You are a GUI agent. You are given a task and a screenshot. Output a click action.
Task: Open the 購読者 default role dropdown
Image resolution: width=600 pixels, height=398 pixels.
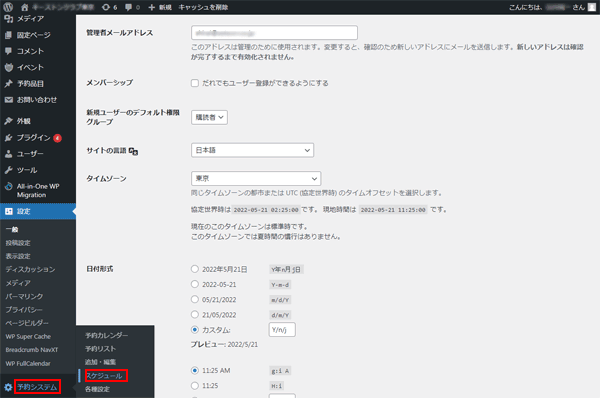pyautogui.click(x=209, y=117)
